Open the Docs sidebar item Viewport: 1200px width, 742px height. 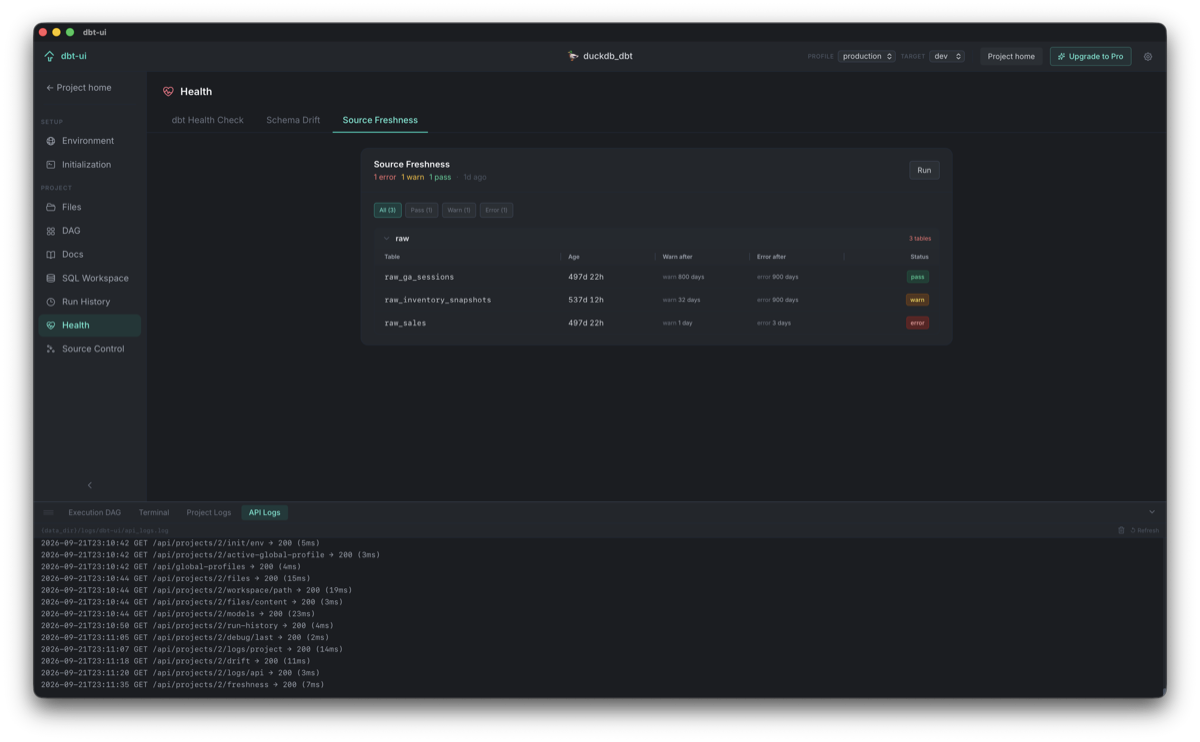coord(90,255)
